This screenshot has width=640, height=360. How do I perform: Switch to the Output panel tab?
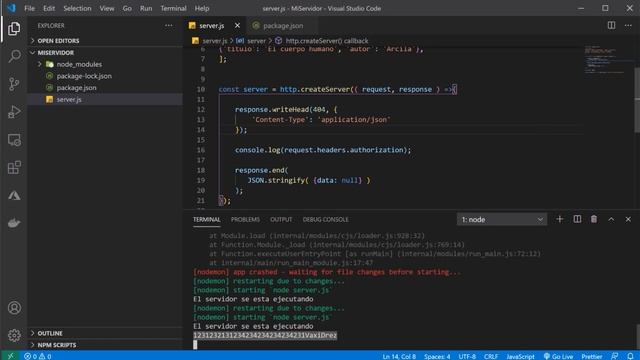point(281,219)
